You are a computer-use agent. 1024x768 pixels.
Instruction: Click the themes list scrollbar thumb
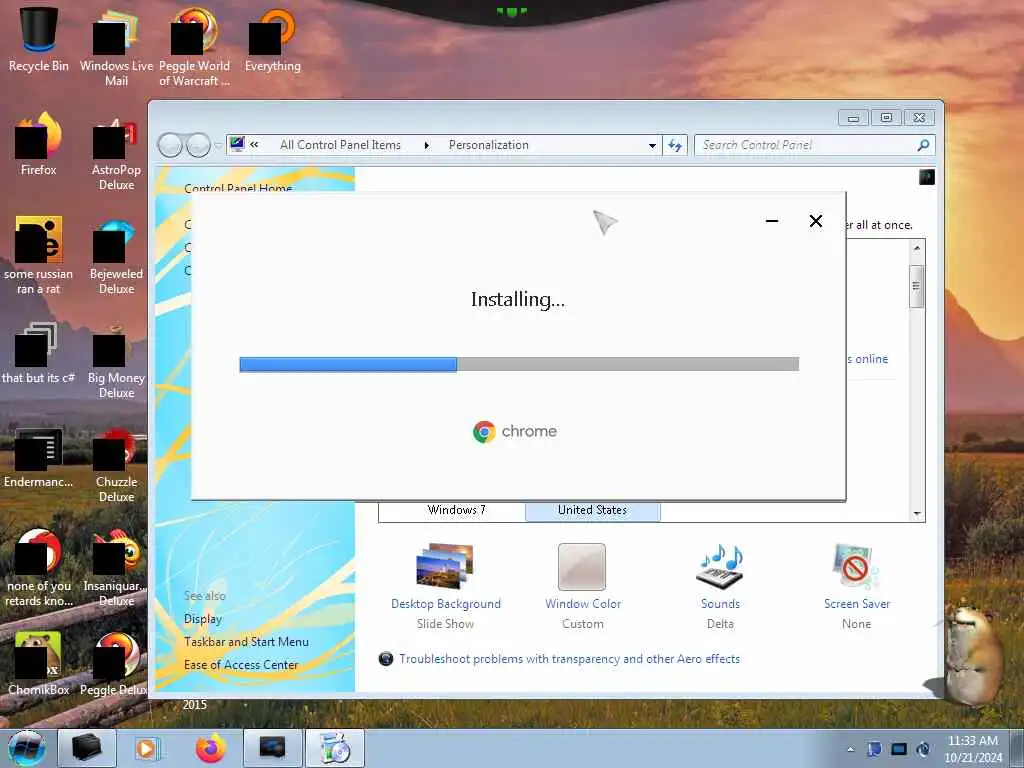tap(917, 287)
